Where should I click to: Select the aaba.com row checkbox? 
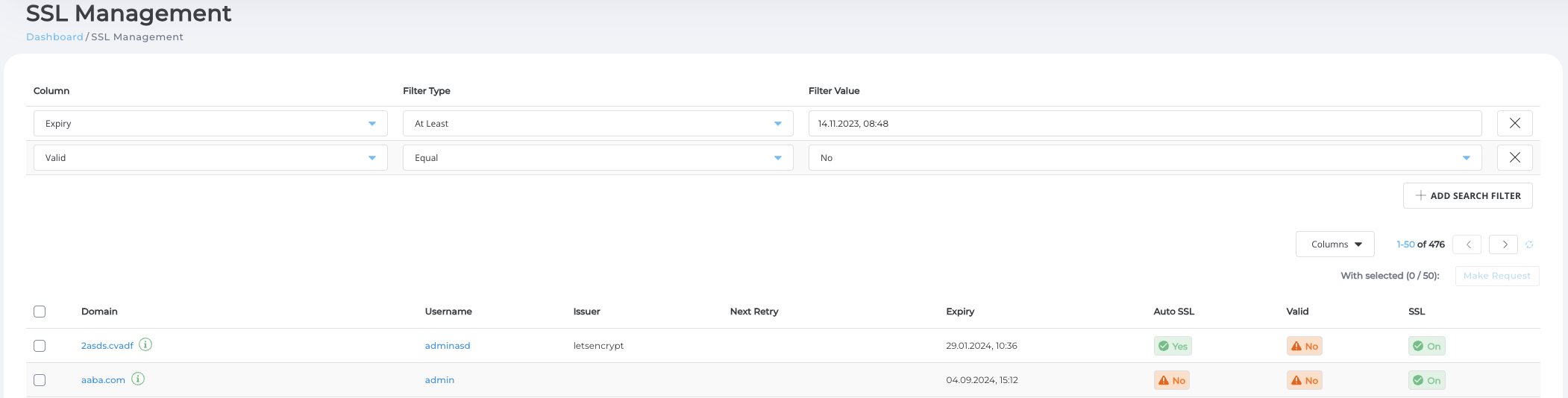pos(40,380)
